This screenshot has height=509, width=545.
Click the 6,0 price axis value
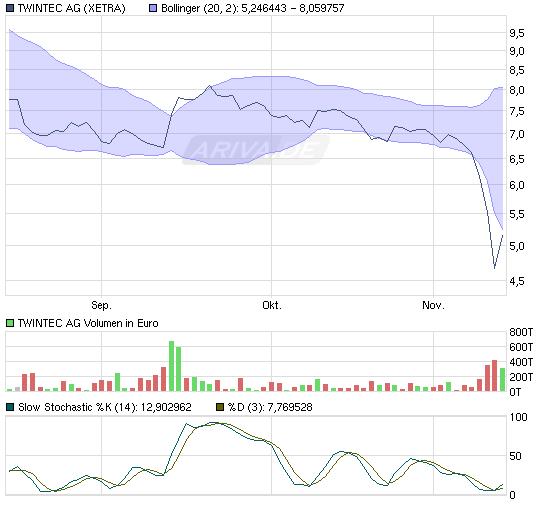pos(517,185)
